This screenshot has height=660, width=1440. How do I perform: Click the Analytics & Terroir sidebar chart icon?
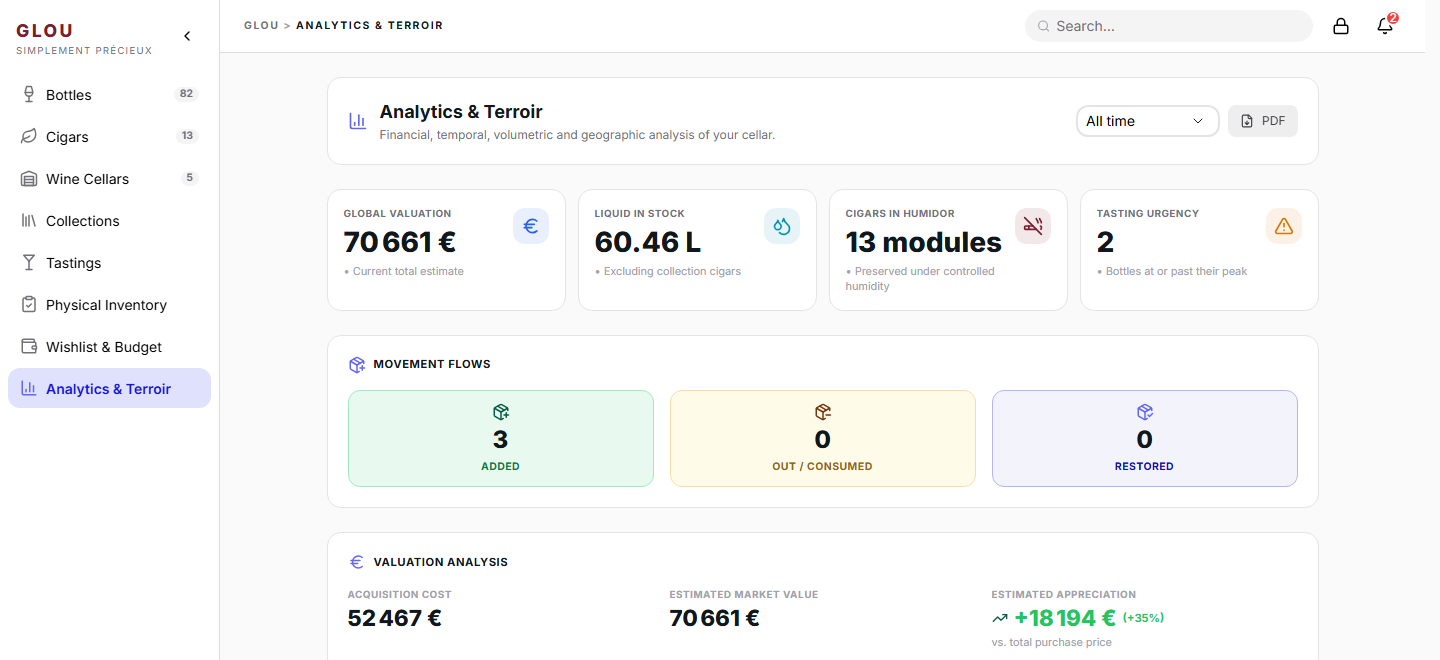pyautogui.click(x=29, y=388)
